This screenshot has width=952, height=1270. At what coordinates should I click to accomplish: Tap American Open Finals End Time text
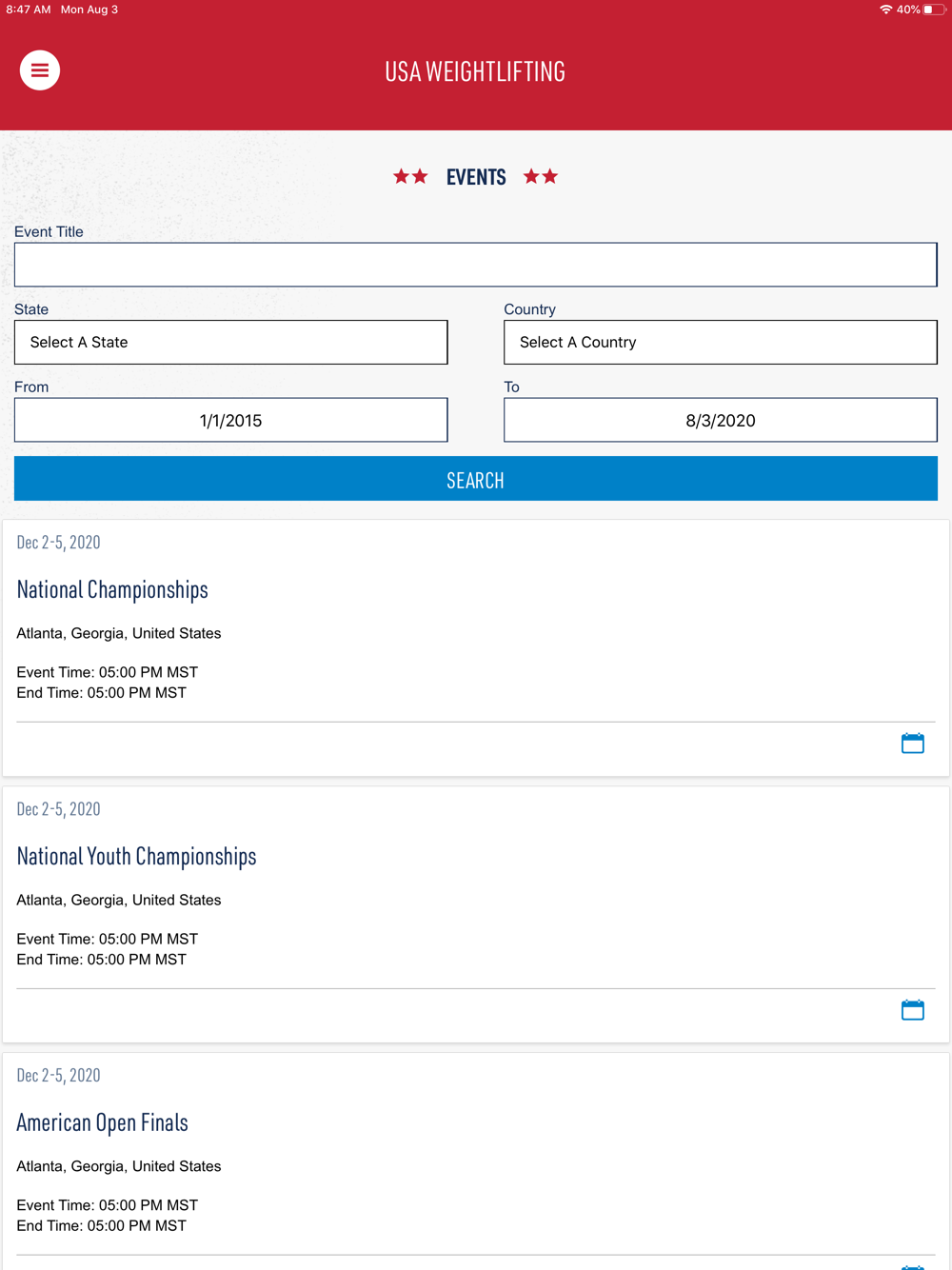[102, 1226]
